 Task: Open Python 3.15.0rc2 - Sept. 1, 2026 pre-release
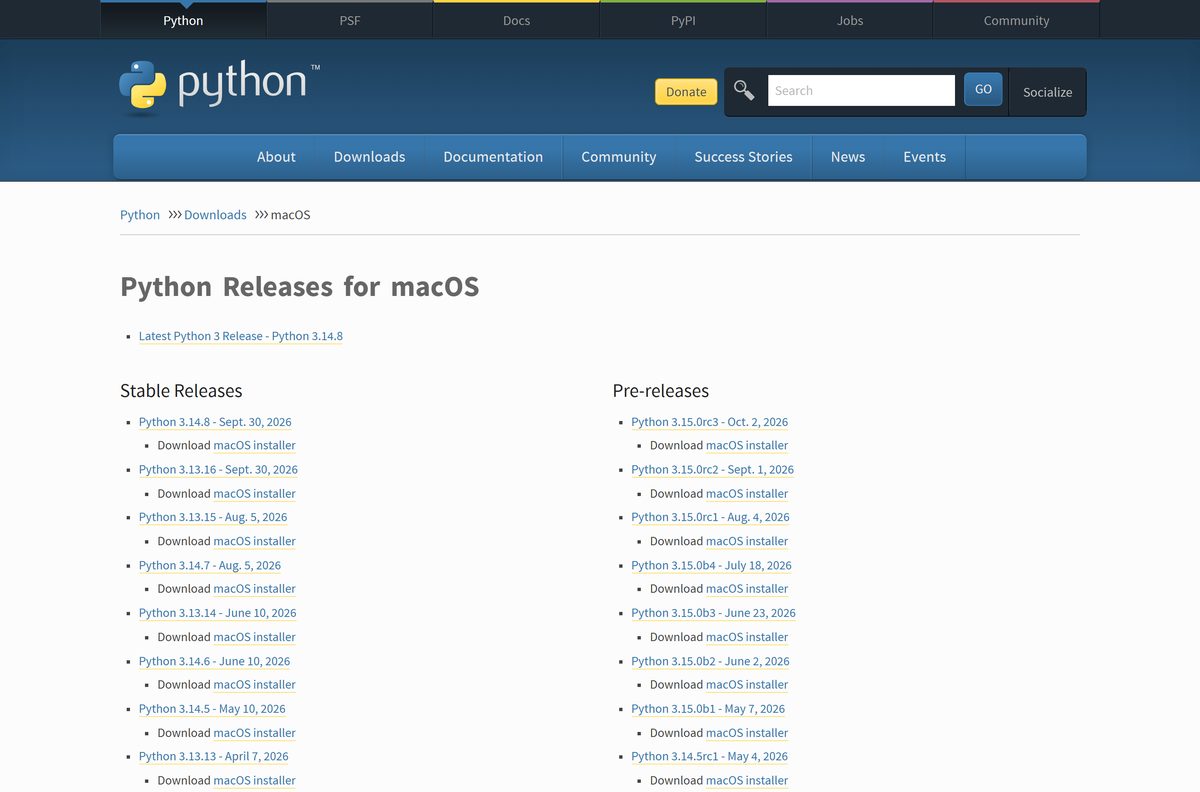(x=712, y=470)
